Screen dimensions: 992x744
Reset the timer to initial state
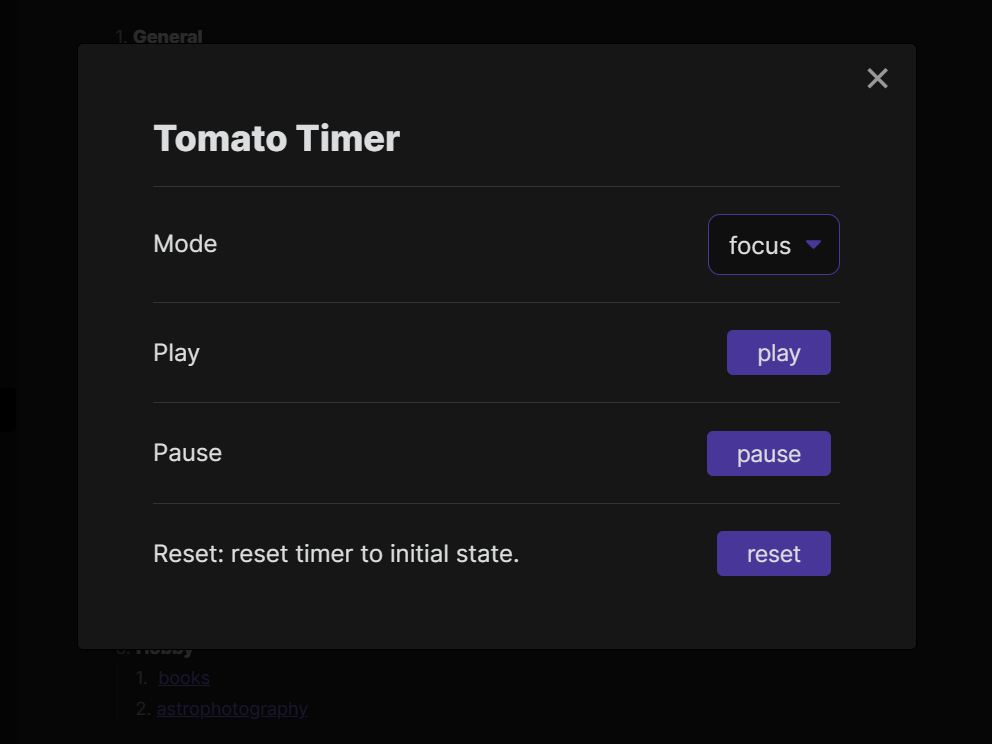click(x=773, y=553)
